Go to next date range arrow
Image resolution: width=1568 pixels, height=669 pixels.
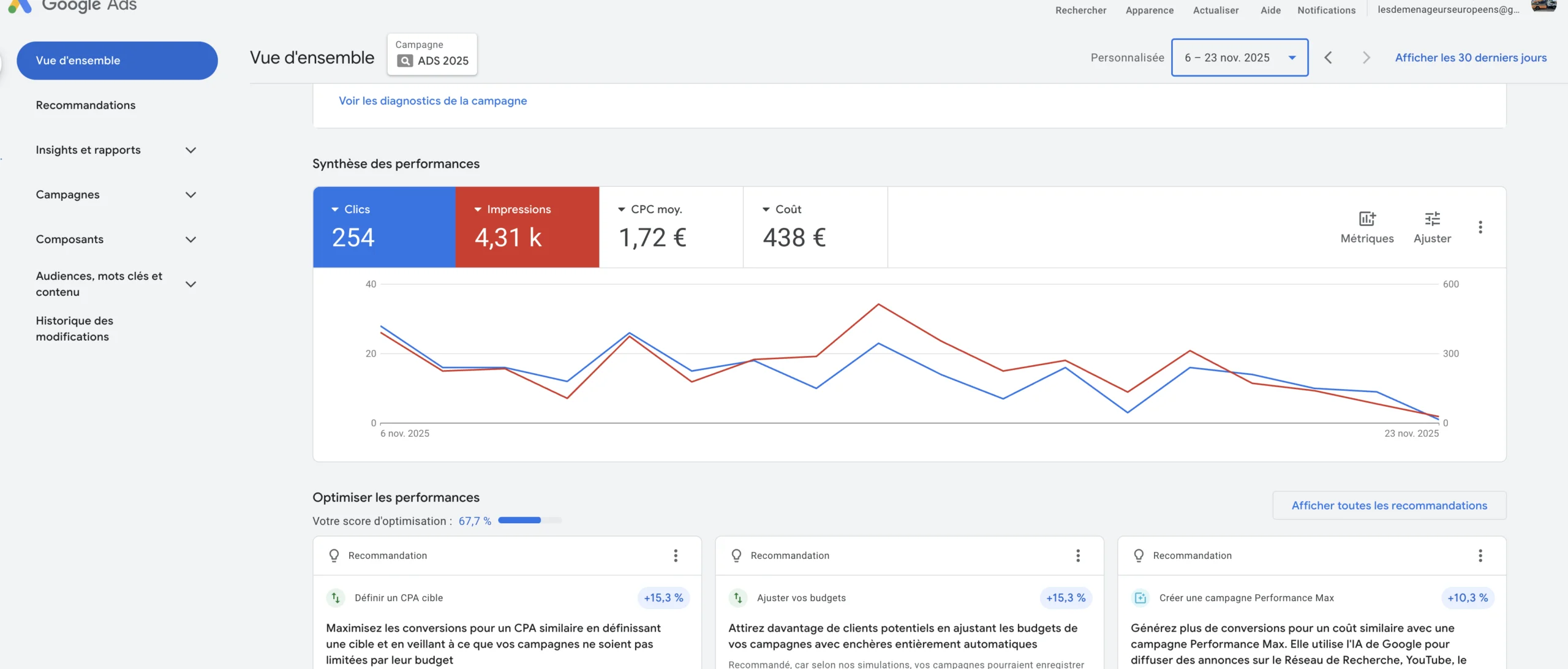[x=1366, y=58]
